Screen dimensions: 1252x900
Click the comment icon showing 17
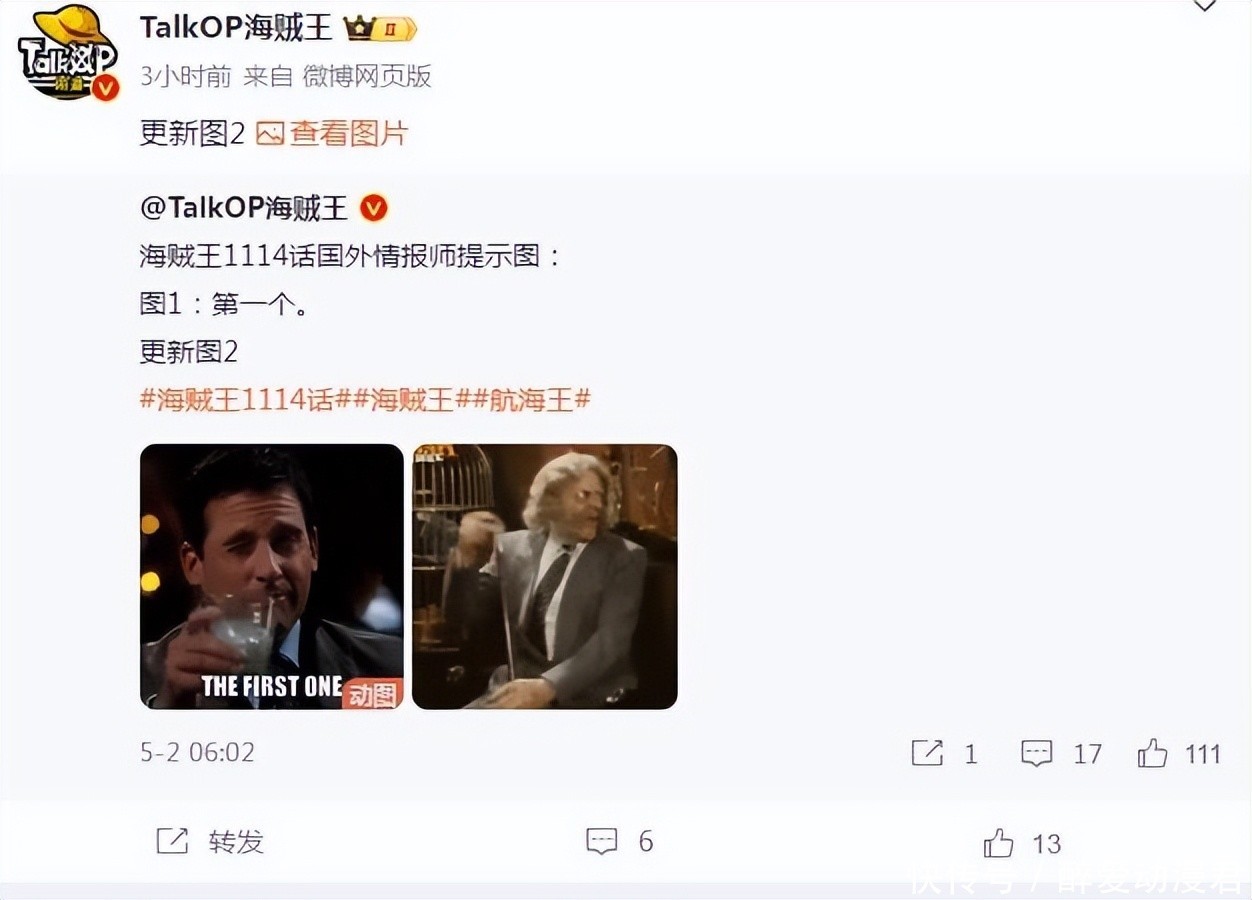(x=1037, y=754)
